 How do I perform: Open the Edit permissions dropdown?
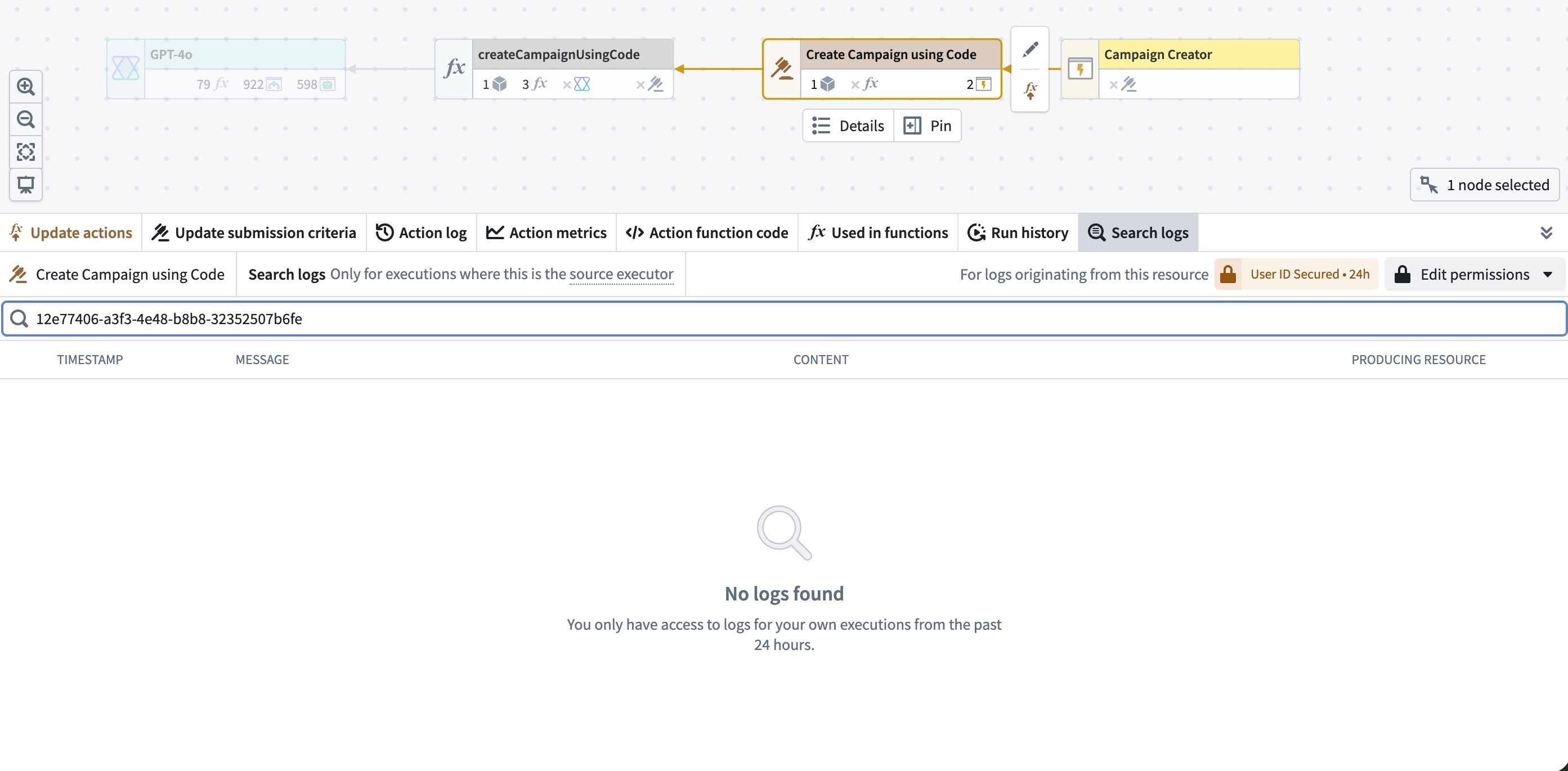point(1473,274)
